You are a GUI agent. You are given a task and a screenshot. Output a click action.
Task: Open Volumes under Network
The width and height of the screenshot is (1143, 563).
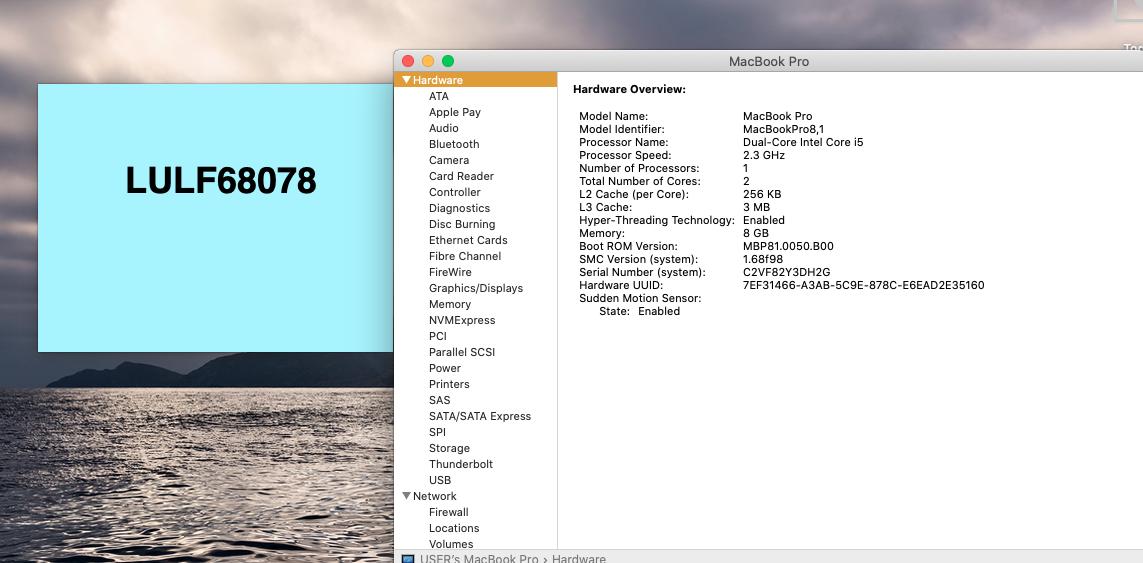[x=451, y=544]
